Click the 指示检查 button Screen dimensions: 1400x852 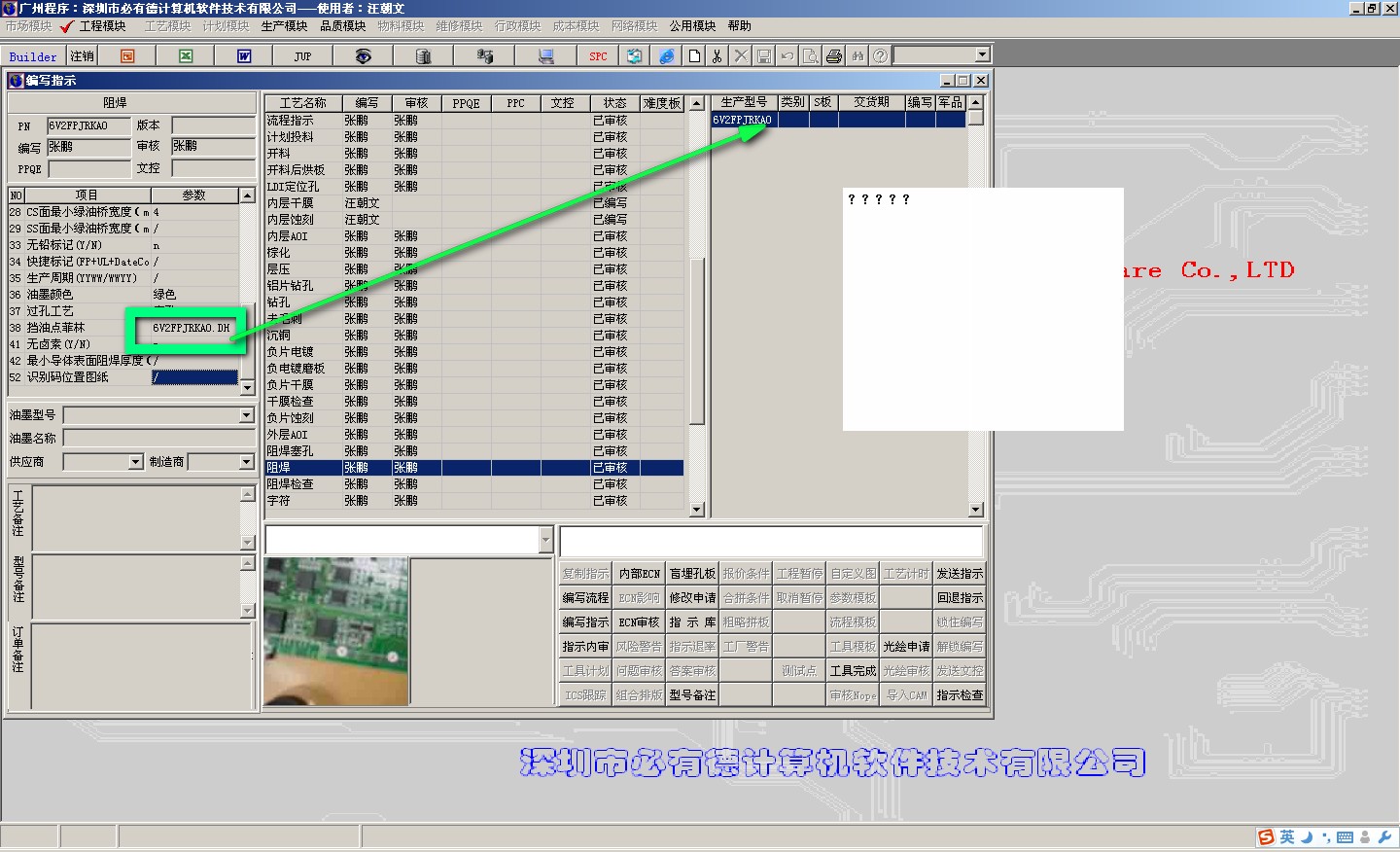(x=960, y=695)
